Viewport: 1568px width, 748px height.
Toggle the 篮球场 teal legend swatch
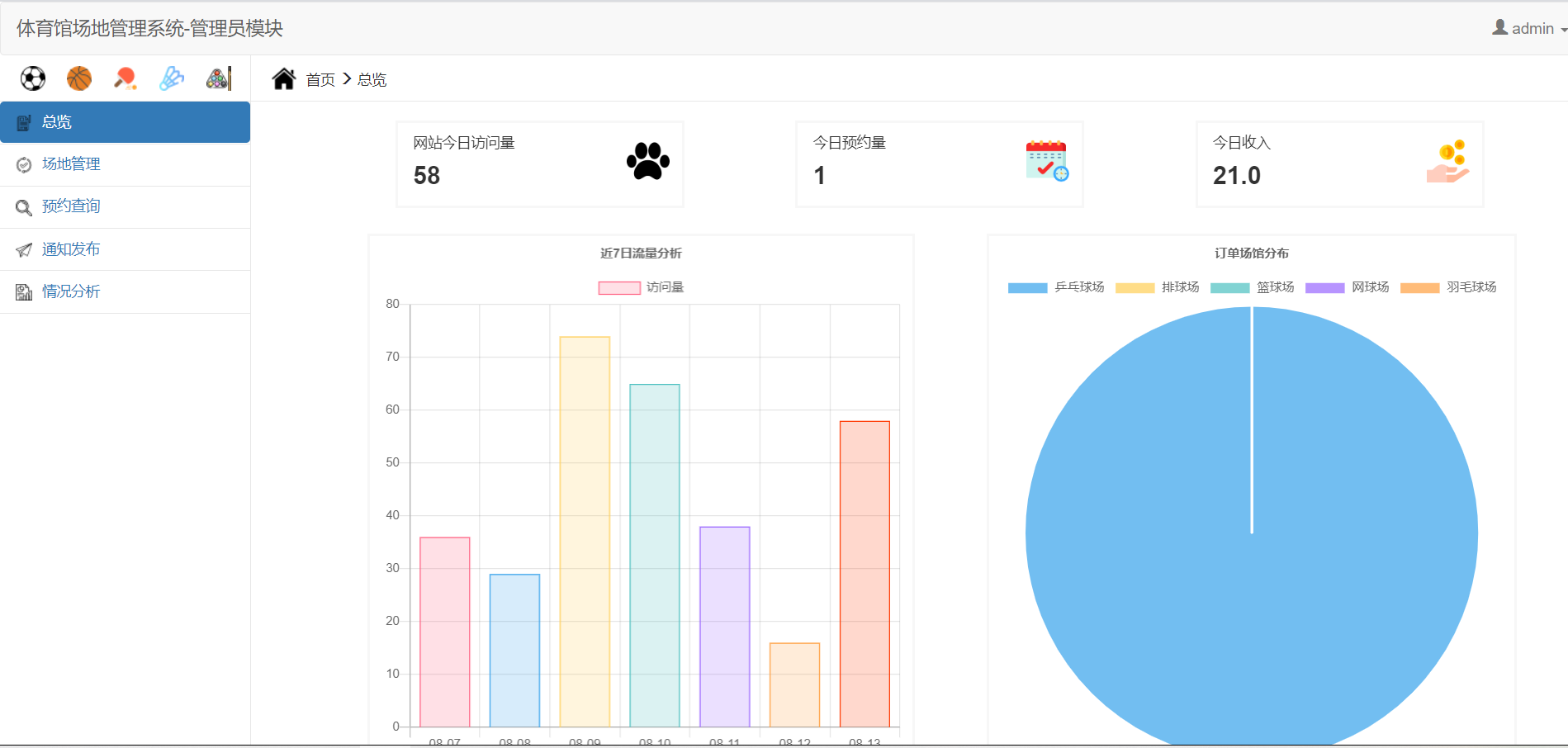point(1230,287)
